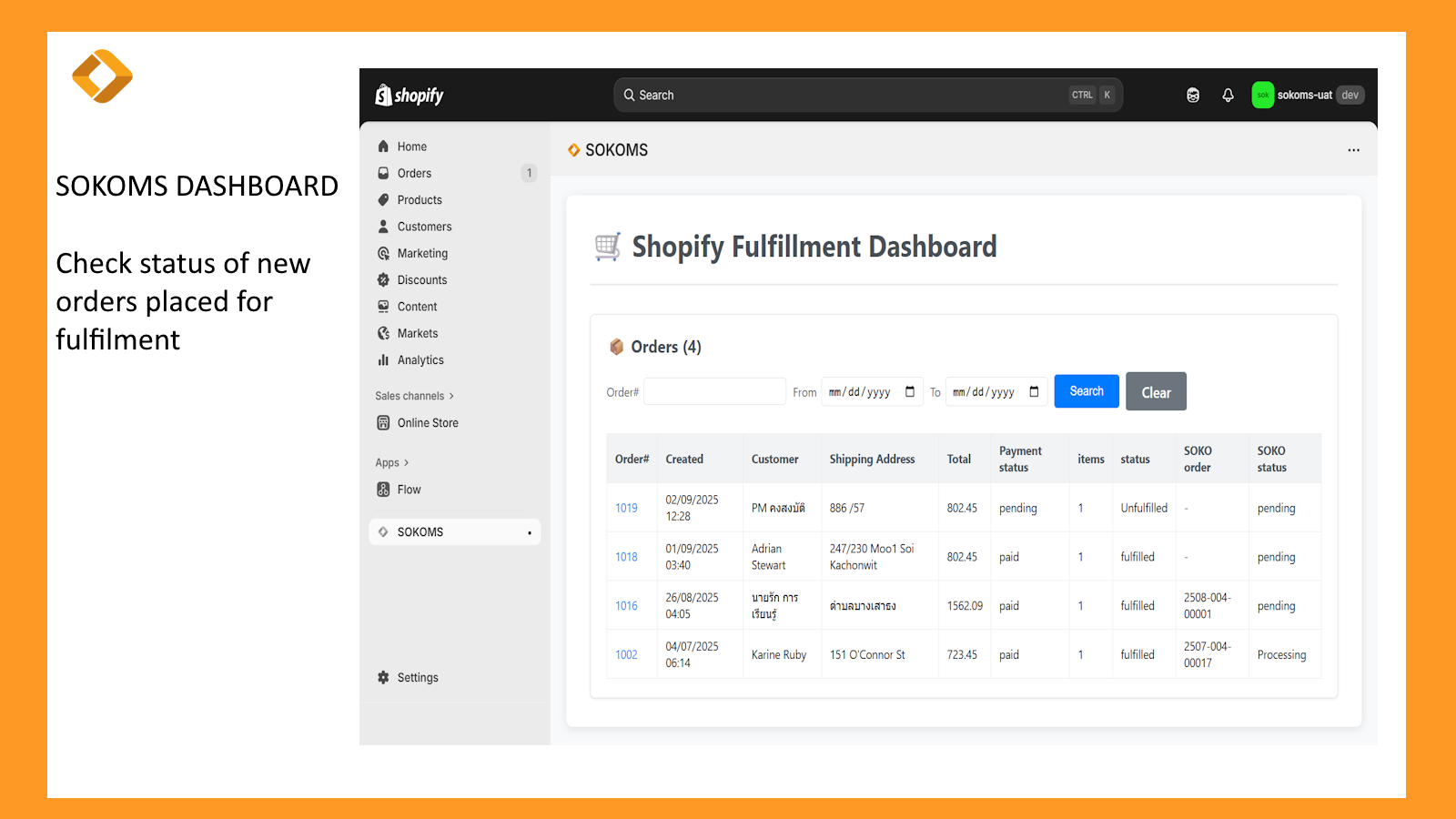Open the SOKOMS three-dot more menu
The height and width of the screenshot is (819, 1456).
tap(1353, 150)
